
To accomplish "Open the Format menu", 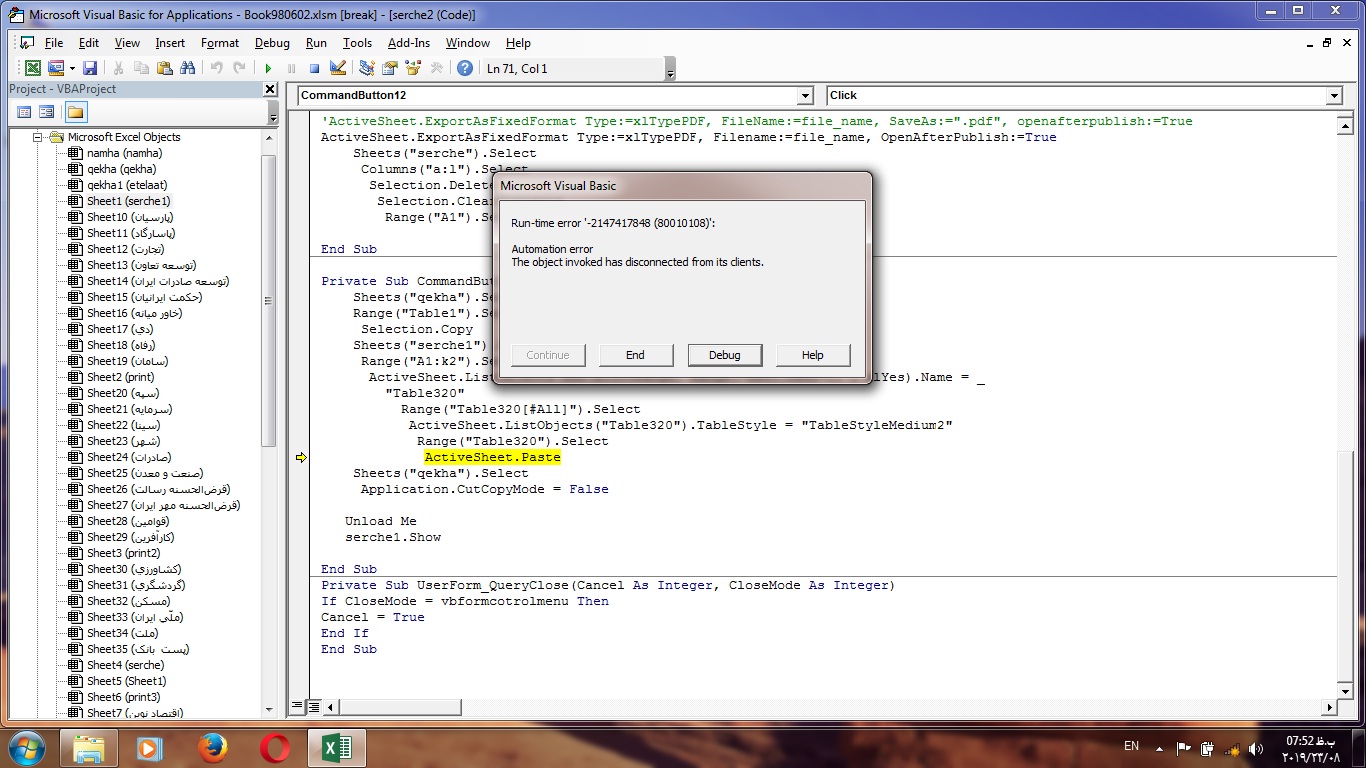I will point(220,43).
